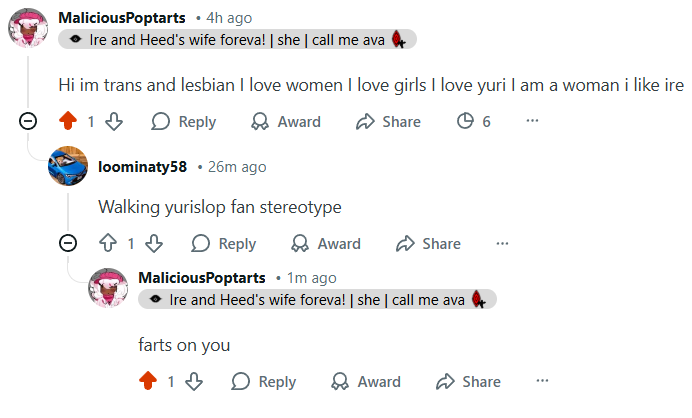This screenshot has width=692, height=418.
Task: Open more options on loominaty58's comment
Action: click(x=502, y=243)
